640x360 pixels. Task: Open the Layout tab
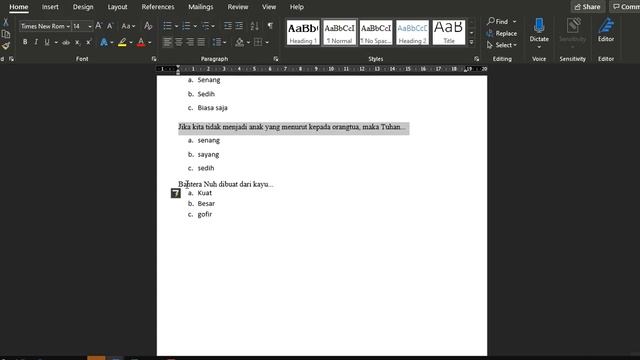coord(117,7)
